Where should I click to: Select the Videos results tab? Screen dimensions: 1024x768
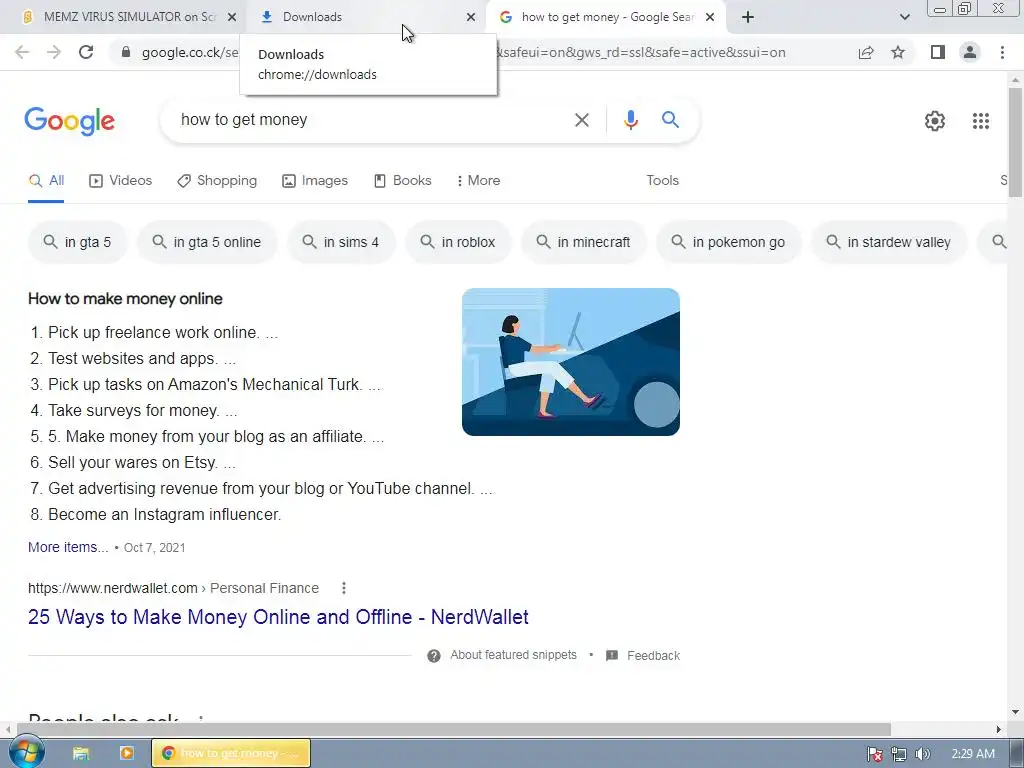(x=120, y=181)
